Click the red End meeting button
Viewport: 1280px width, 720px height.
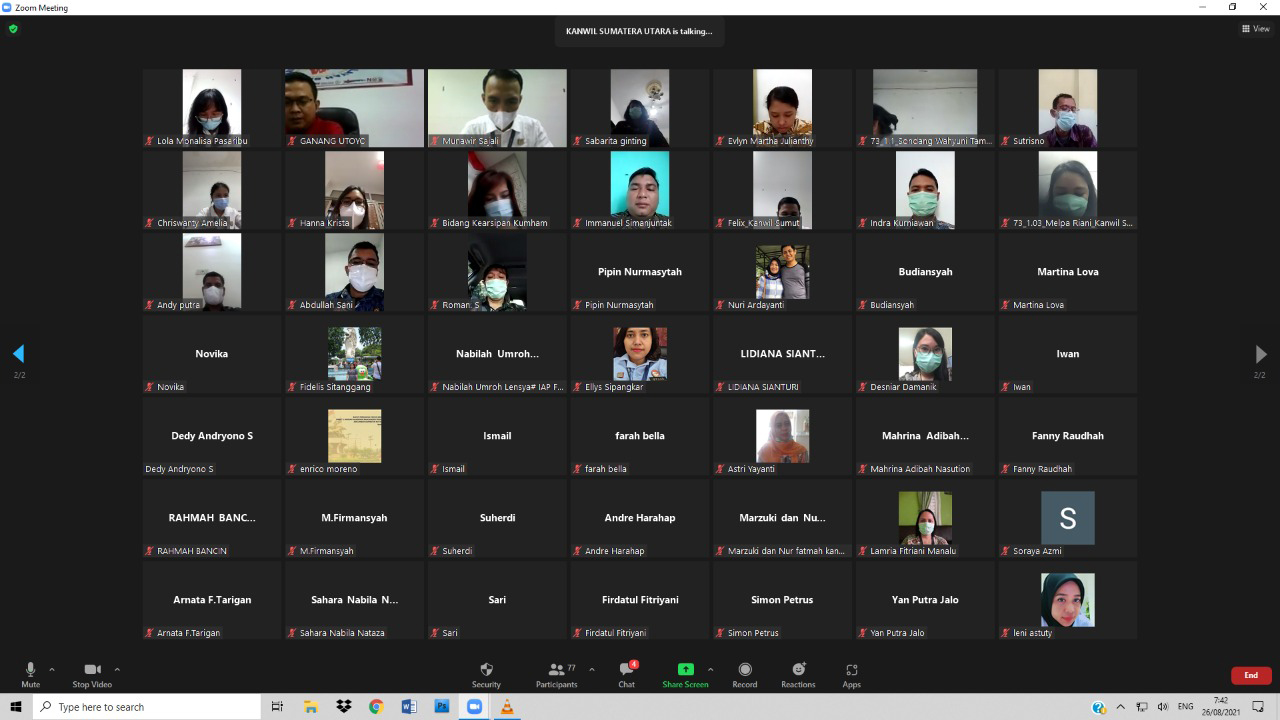click(x=1250, y=675)
